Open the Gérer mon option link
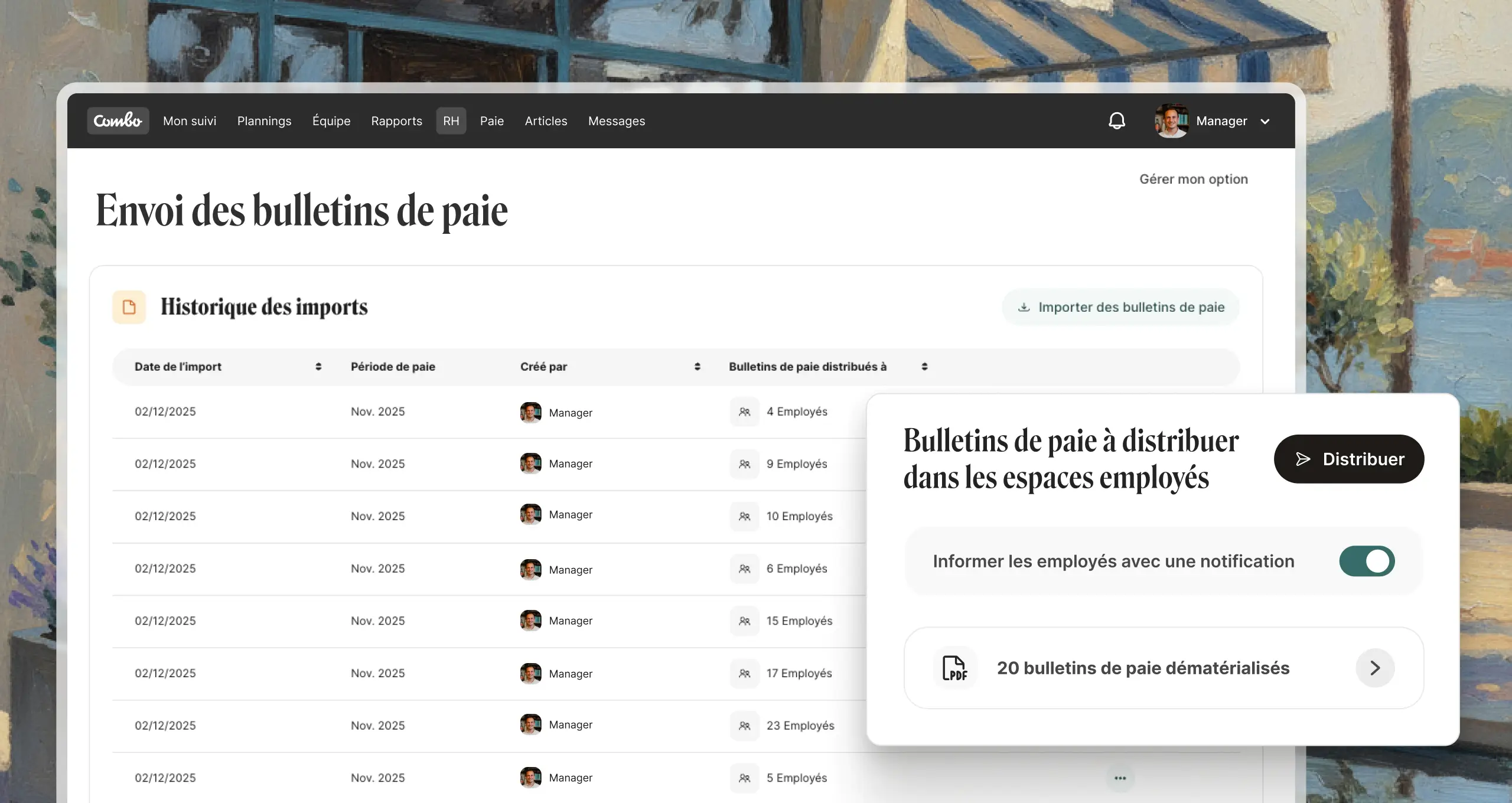1512x803 pixels. tap(1193, 179)
